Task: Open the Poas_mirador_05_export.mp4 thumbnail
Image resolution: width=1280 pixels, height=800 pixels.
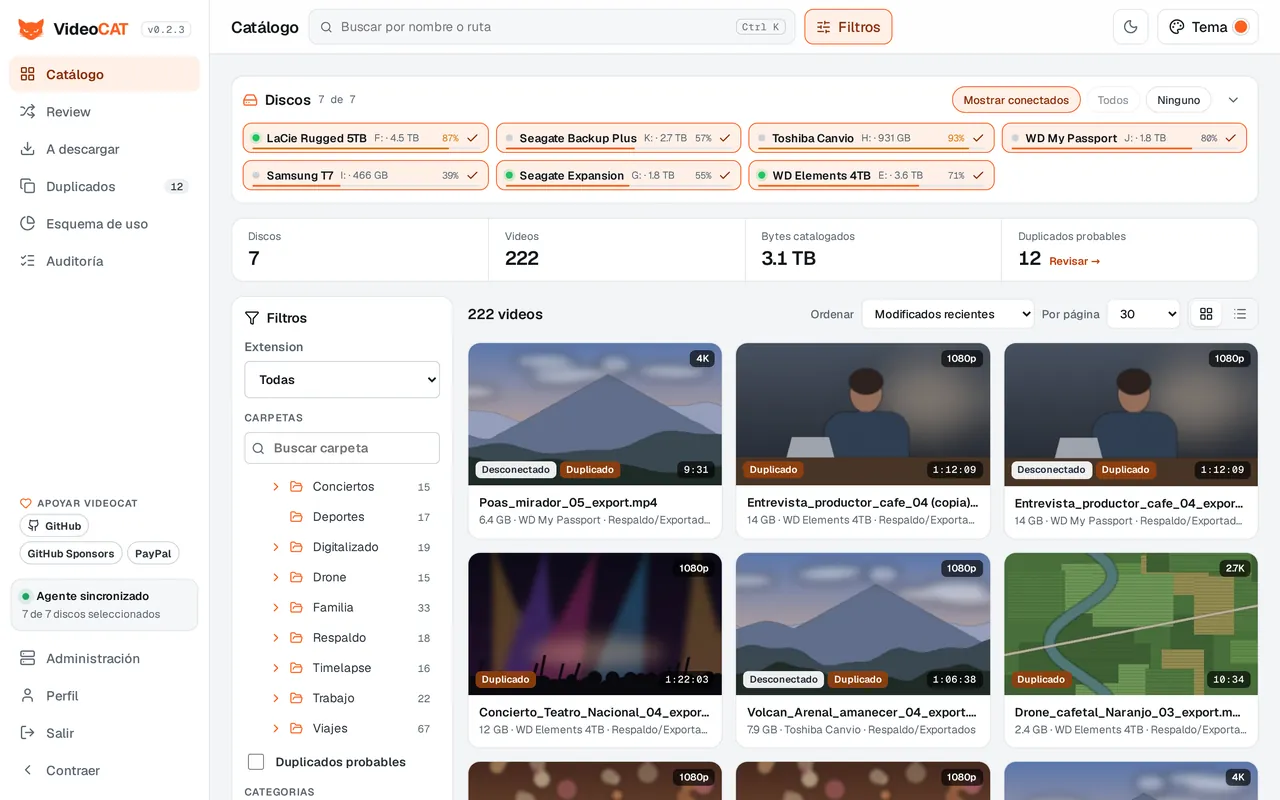Action: coord(595,414)
